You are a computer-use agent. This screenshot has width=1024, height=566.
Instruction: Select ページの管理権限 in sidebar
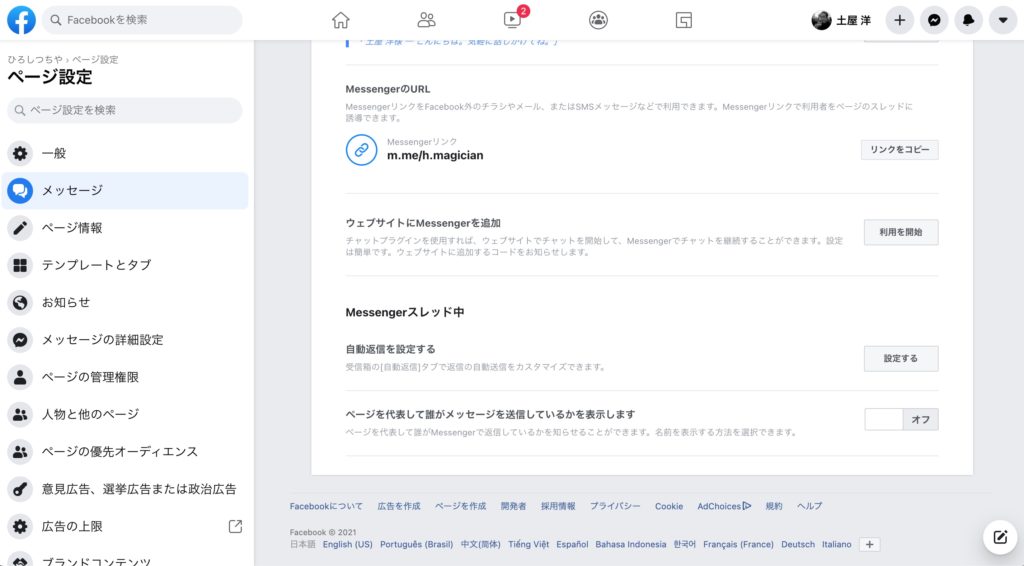[x=125, y=377]
